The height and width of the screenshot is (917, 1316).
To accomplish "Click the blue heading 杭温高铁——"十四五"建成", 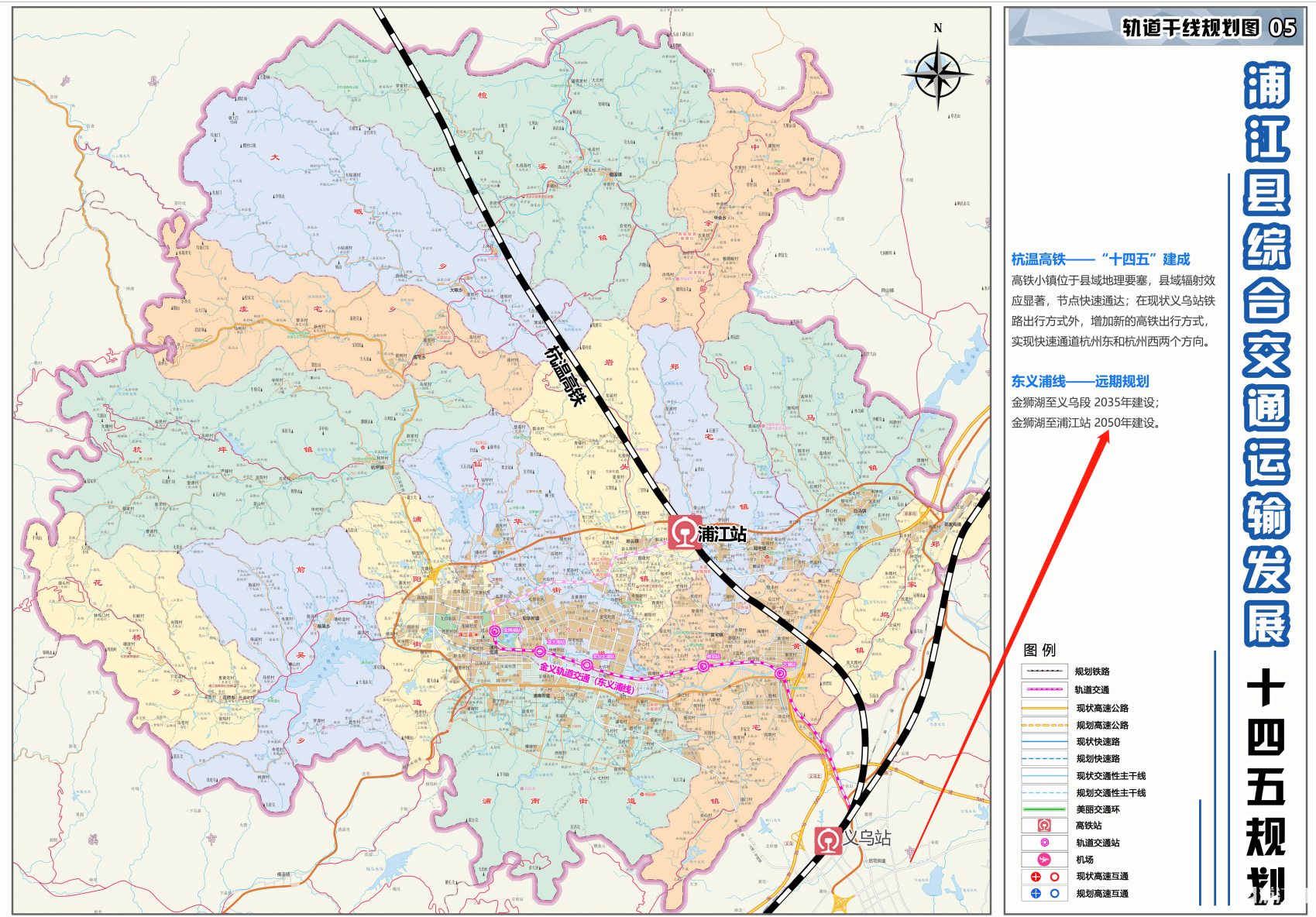I will 1100,259.
